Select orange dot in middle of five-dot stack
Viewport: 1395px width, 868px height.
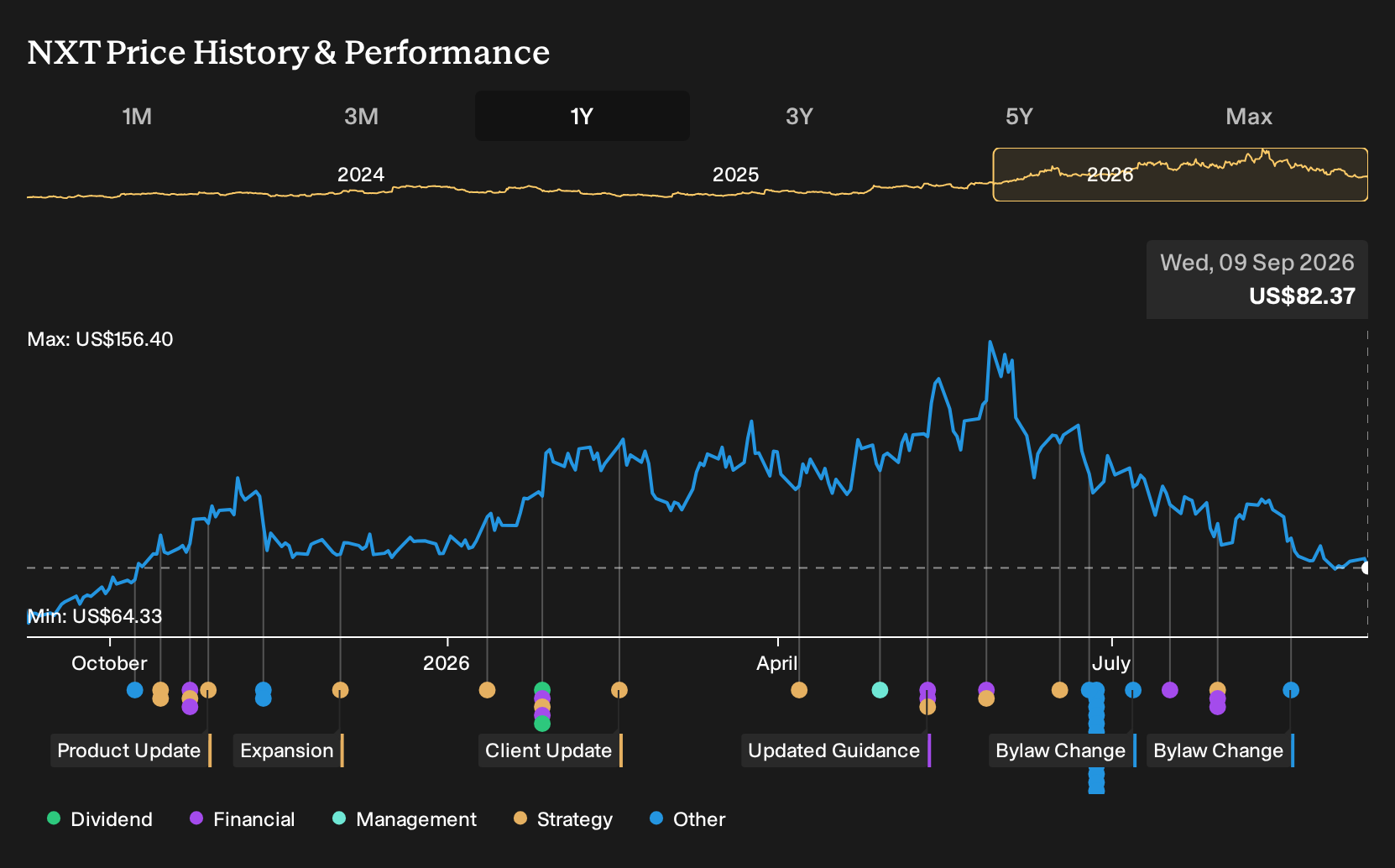tap(542, 706)
